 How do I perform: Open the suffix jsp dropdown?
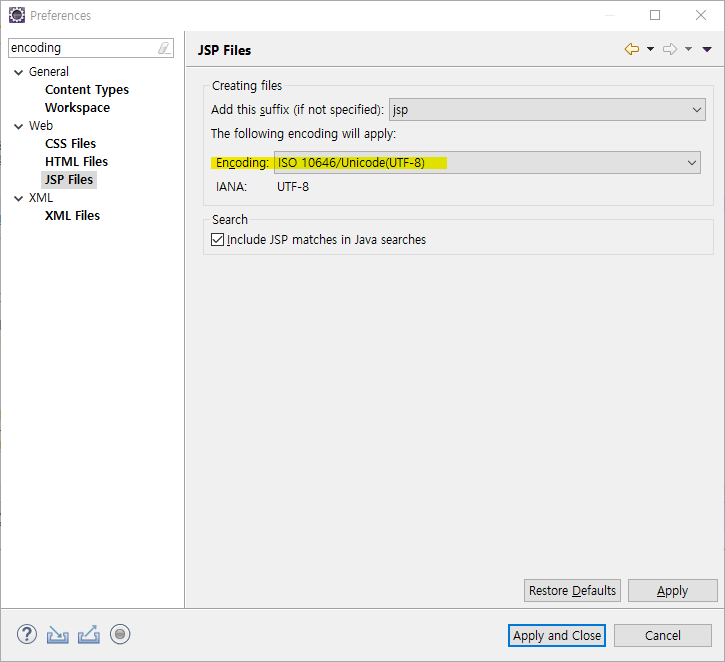[547, 110]
